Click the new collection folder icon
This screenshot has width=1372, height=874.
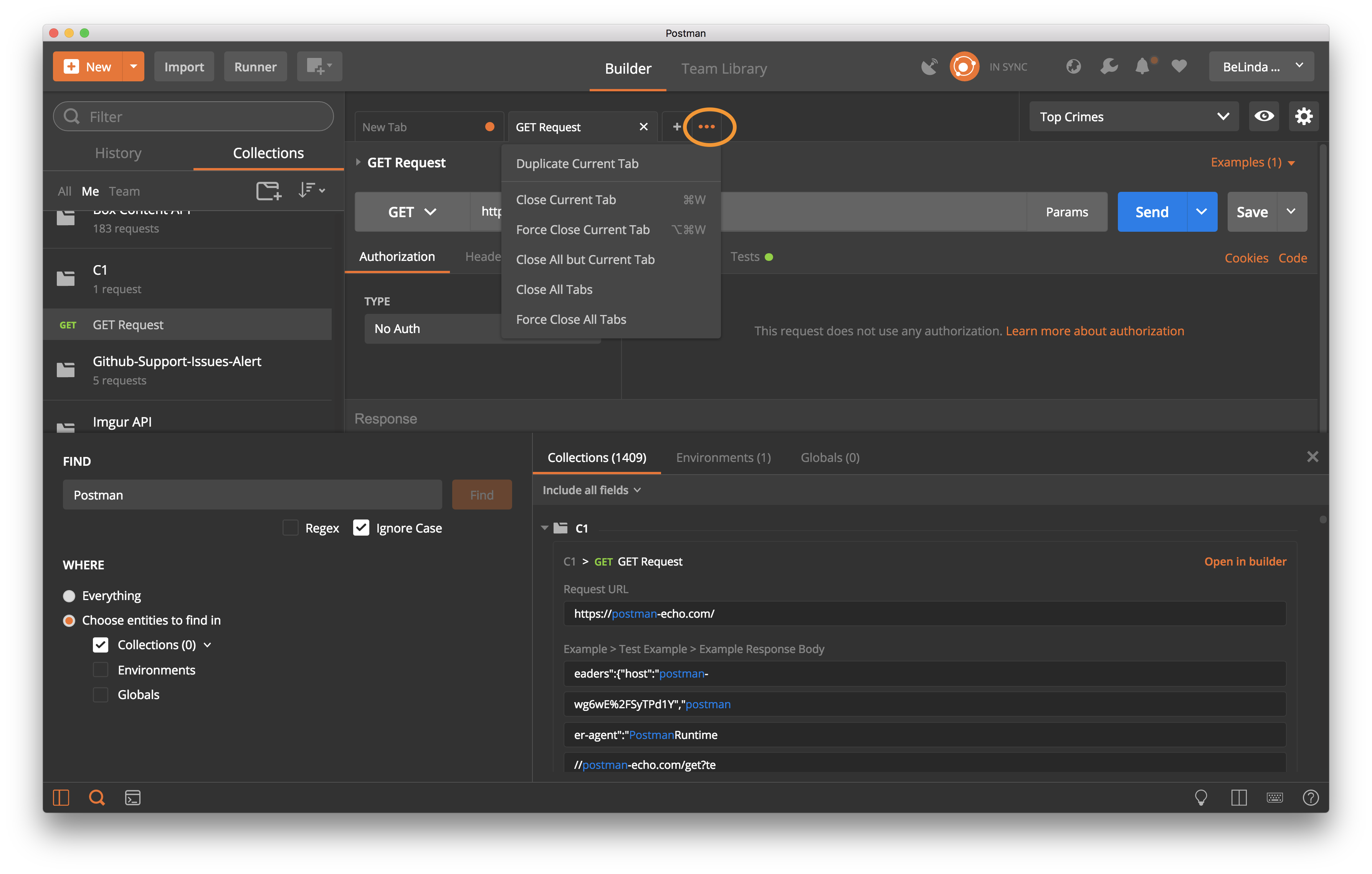pyautogui.click(x=269, y=191)
